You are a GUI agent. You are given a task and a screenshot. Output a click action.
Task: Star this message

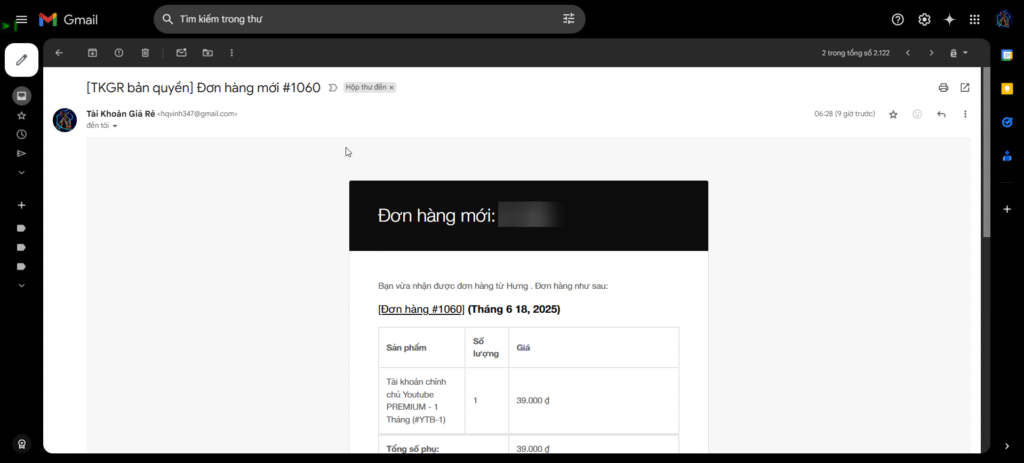coord(893,114)
